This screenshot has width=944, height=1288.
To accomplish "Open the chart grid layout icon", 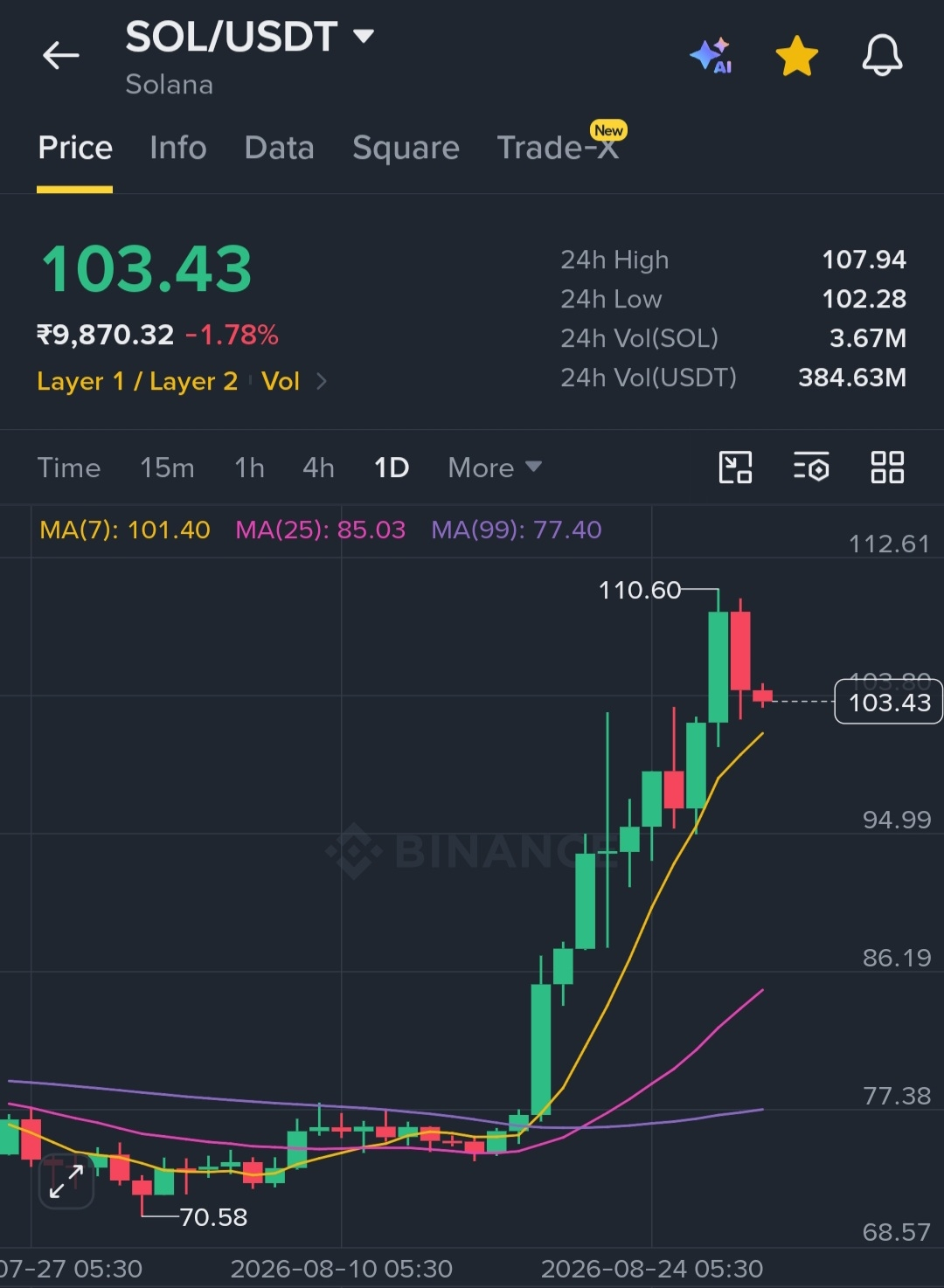I will pos(887,467).
